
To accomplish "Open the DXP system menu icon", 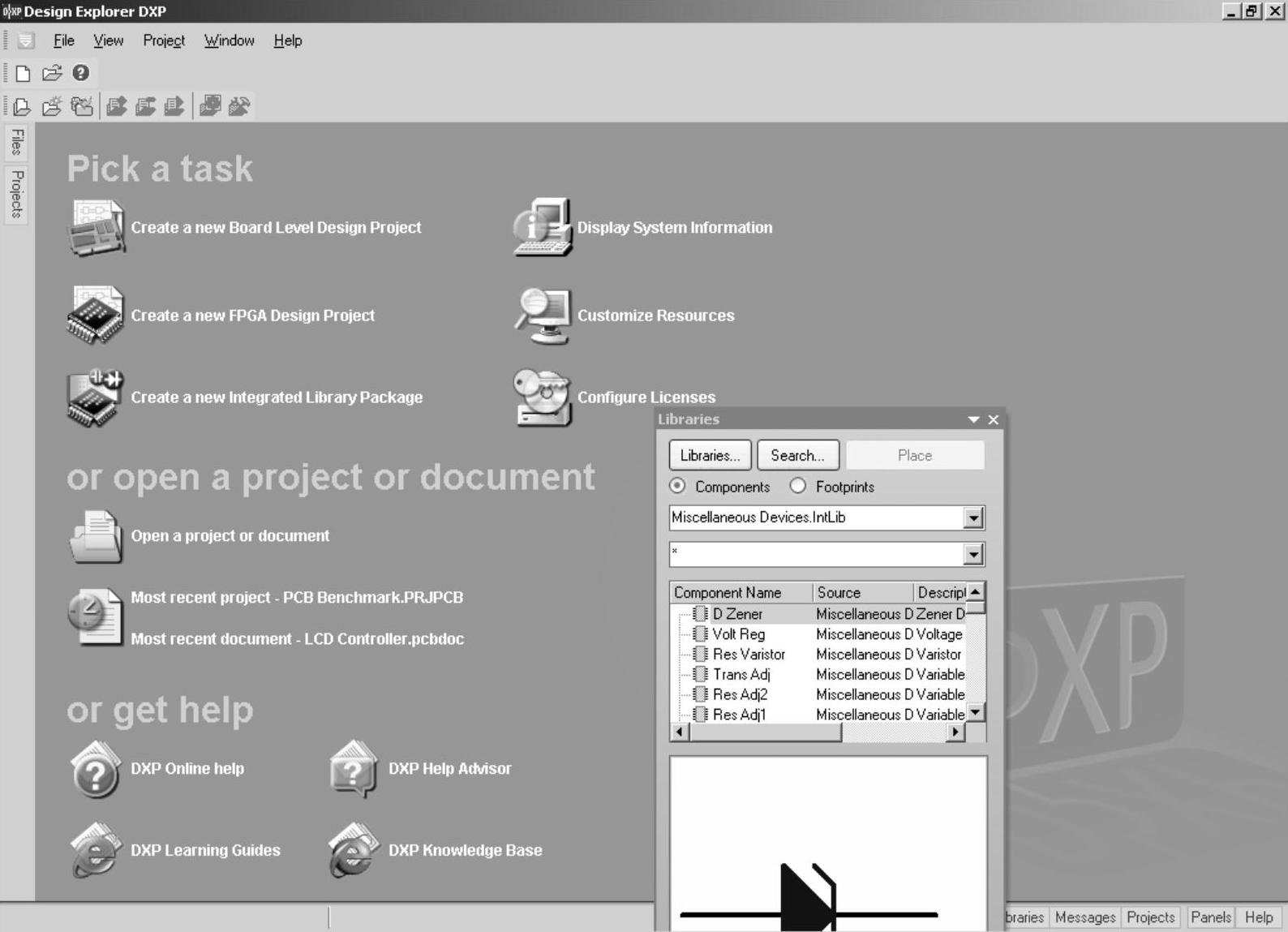I will 26,41.
